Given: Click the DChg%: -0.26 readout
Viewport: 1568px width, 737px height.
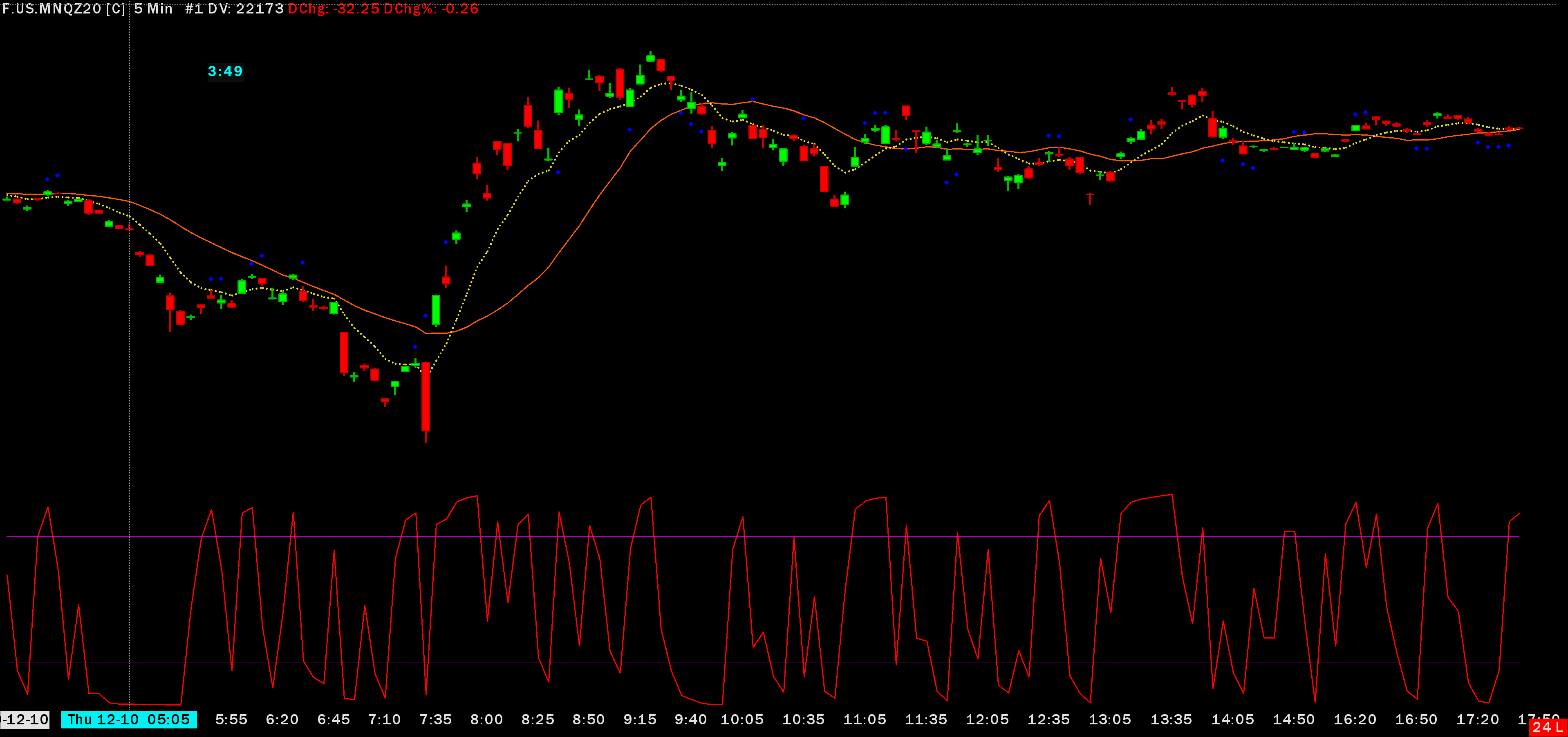Looking at the screenshot, I should click(x=431, y=9).
